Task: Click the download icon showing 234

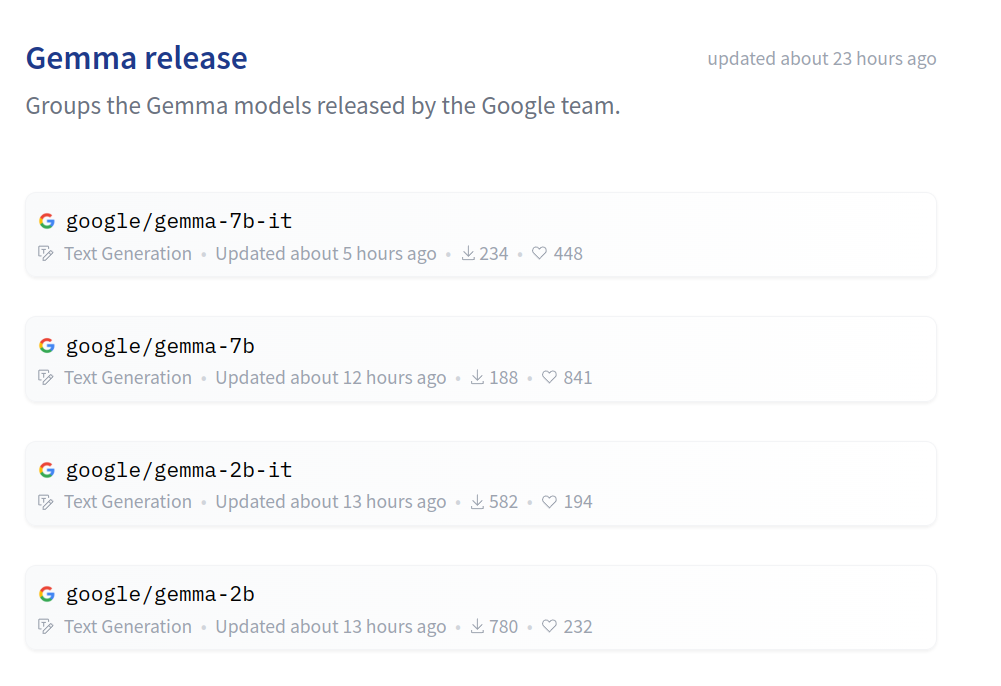Action: click(x=469, y=253)
